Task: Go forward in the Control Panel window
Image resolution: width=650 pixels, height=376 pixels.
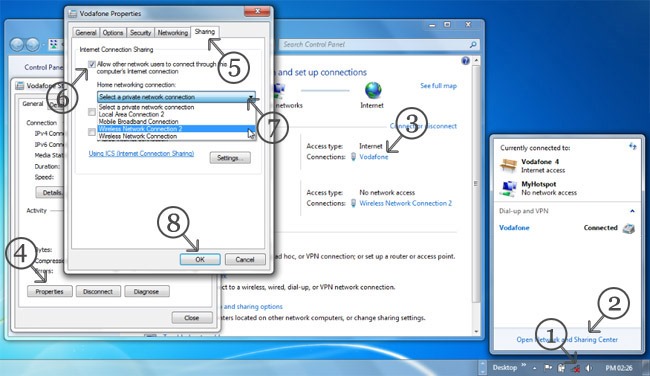Action: (32, 44)
